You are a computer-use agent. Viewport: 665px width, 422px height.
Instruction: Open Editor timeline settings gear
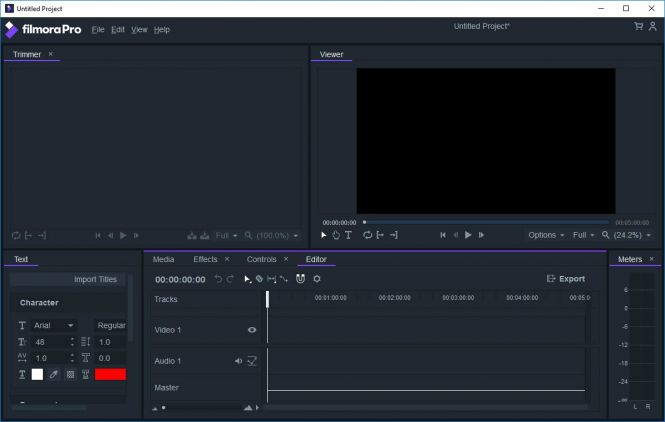317,279
